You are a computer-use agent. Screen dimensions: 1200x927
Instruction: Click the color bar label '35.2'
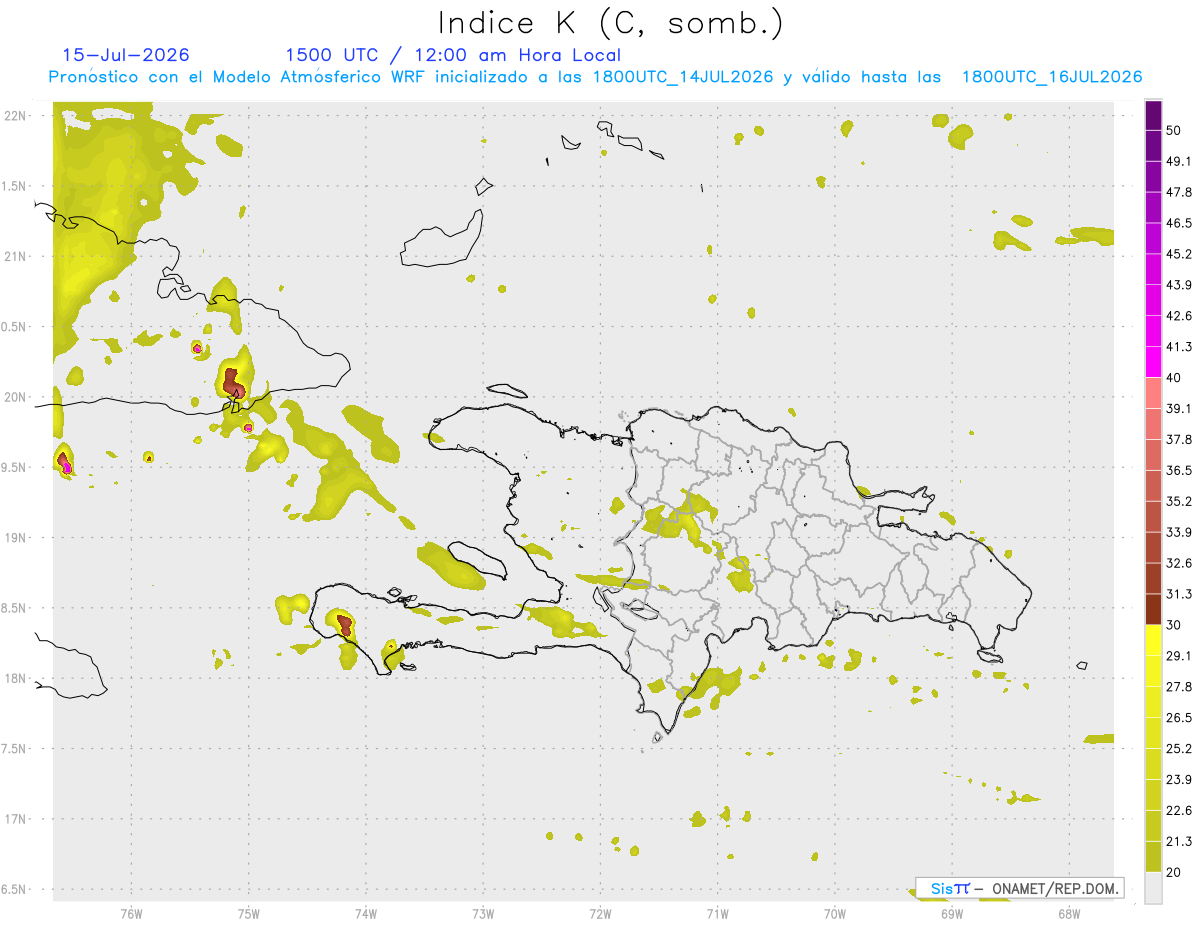pyautogui.click(x=1179, y=501)
